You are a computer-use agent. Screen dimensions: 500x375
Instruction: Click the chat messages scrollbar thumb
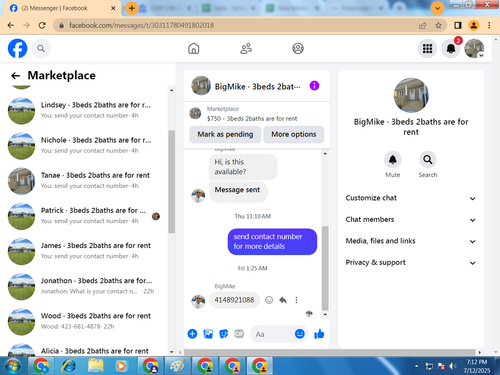325,268
